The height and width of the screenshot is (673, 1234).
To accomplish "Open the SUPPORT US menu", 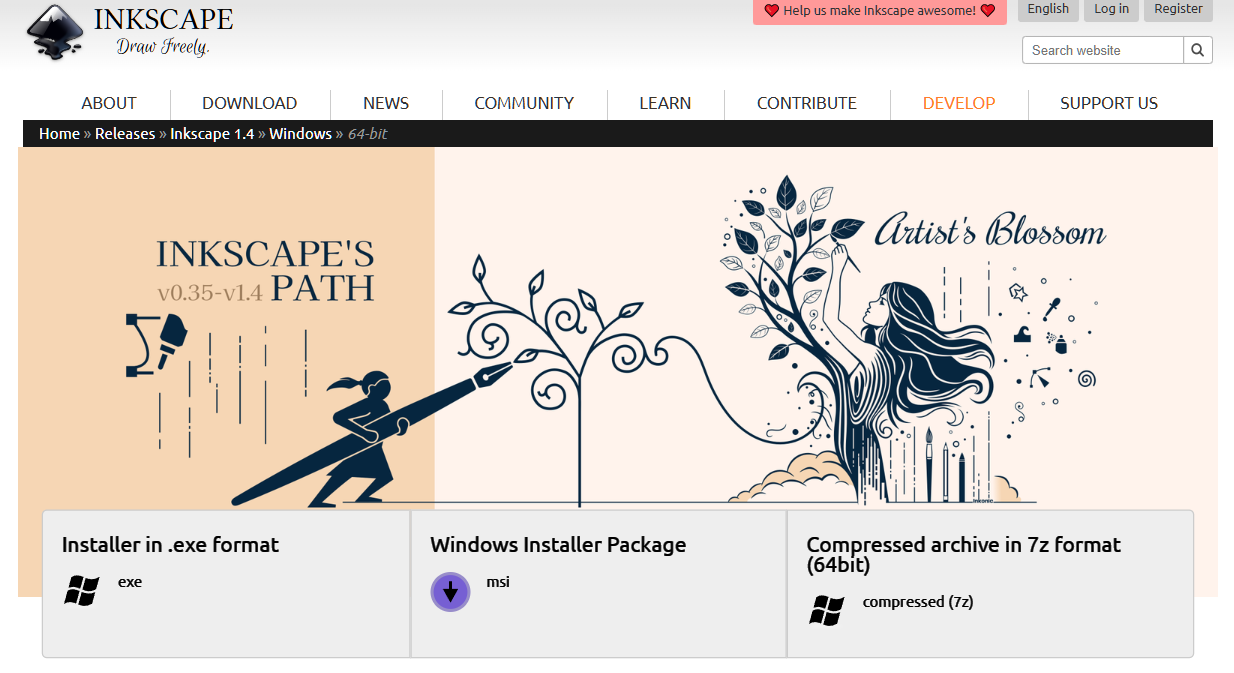I will pos(1109,103).
